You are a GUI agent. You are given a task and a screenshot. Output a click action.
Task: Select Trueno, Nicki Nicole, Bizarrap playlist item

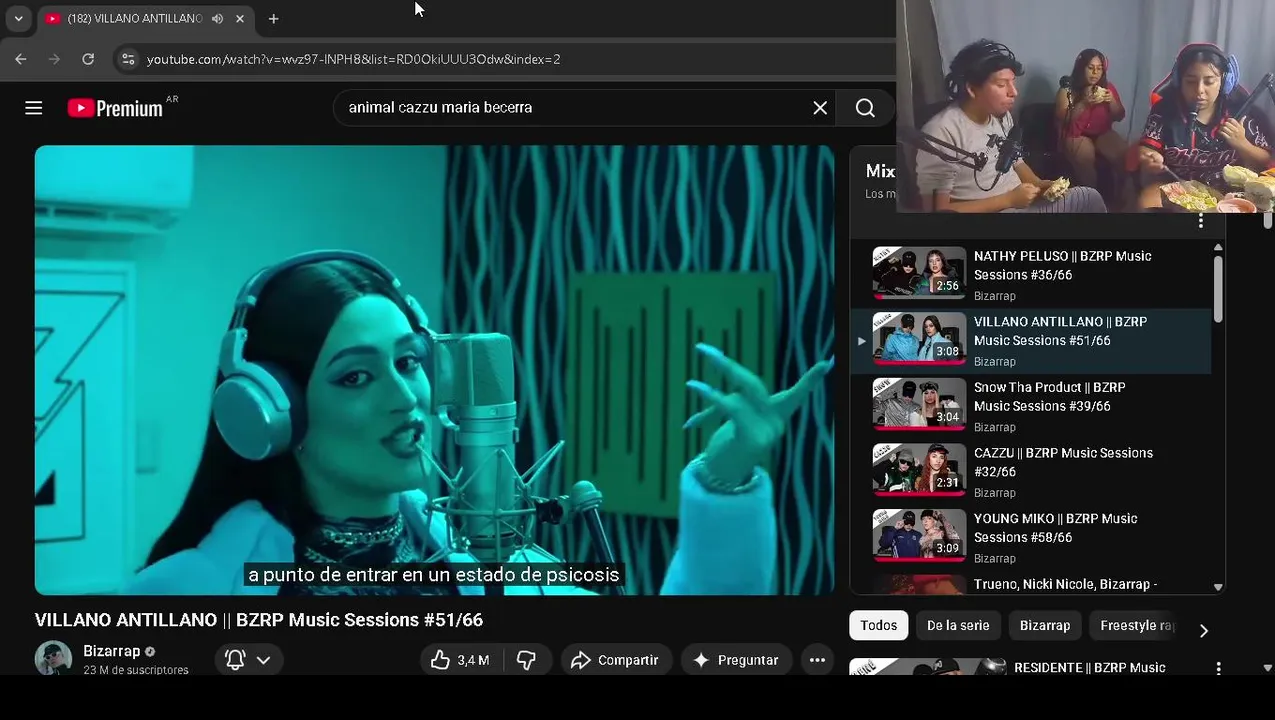[1030, 584]
